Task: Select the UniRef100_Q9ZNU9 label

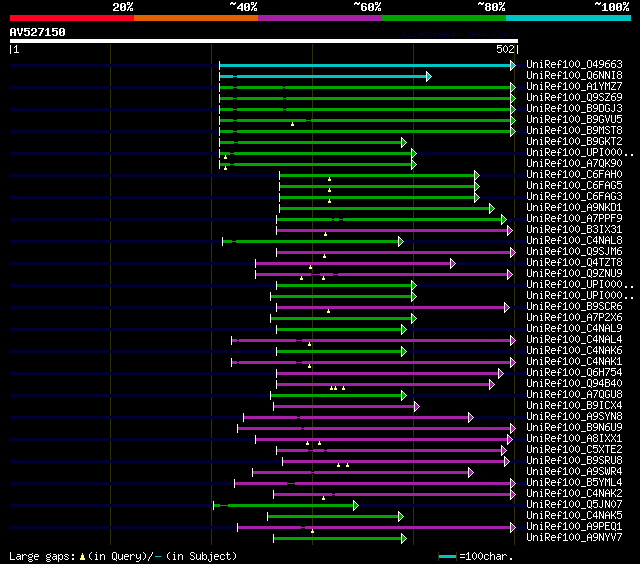Action: [x=574, y=274]
